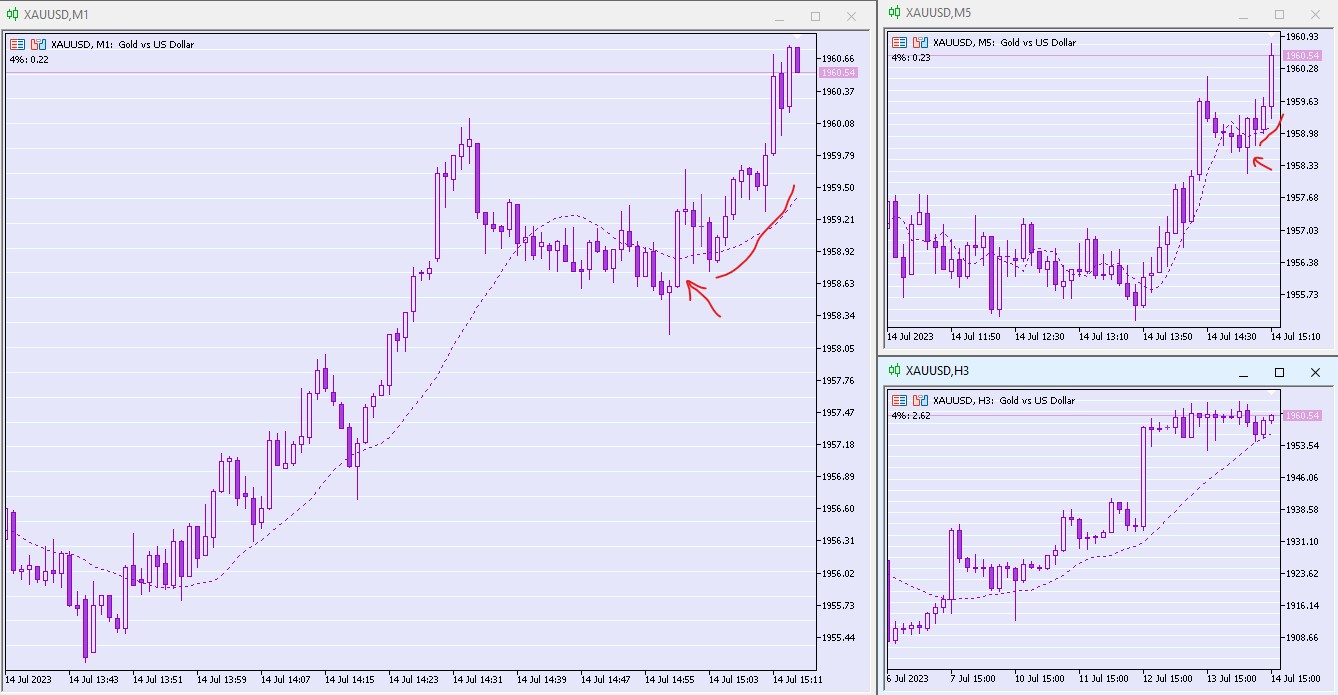Click price scale value 1923.62 on H3 chart
Screen dimensions: 1338x695
point(1302,574)
